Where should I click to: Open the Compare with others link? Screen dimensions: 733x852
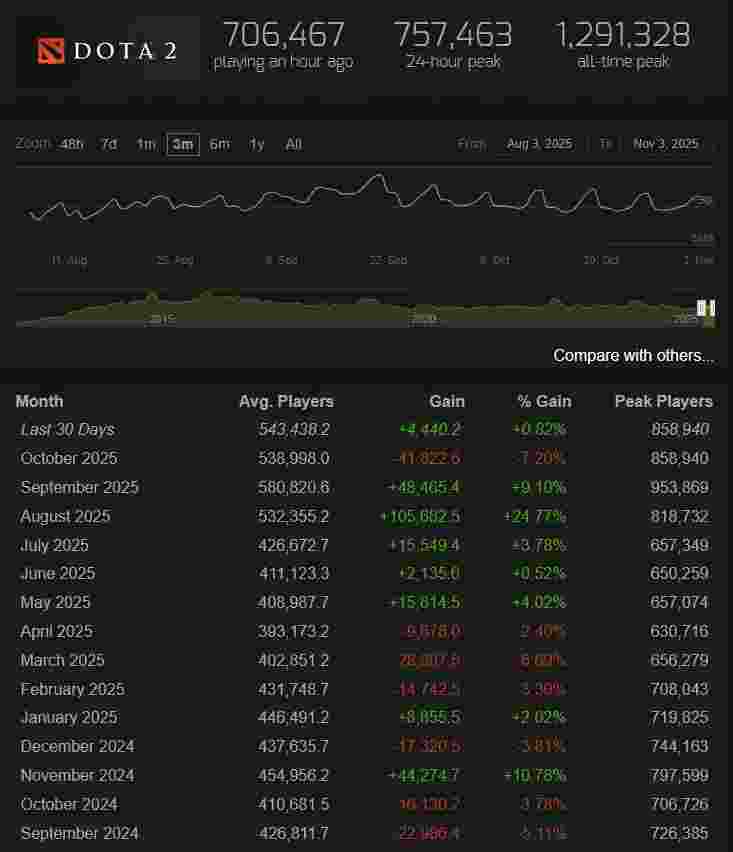[x=633, y=355]
